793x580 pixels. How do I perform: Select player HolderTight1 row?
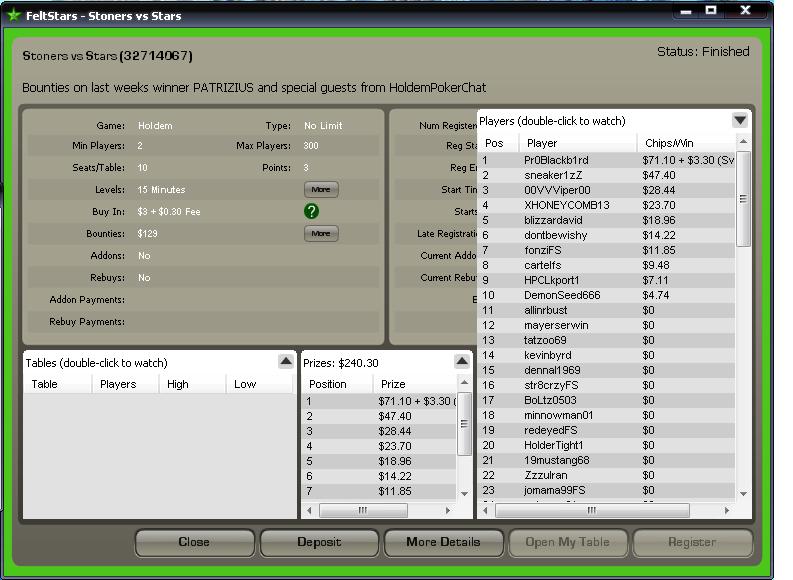(607, 445)
